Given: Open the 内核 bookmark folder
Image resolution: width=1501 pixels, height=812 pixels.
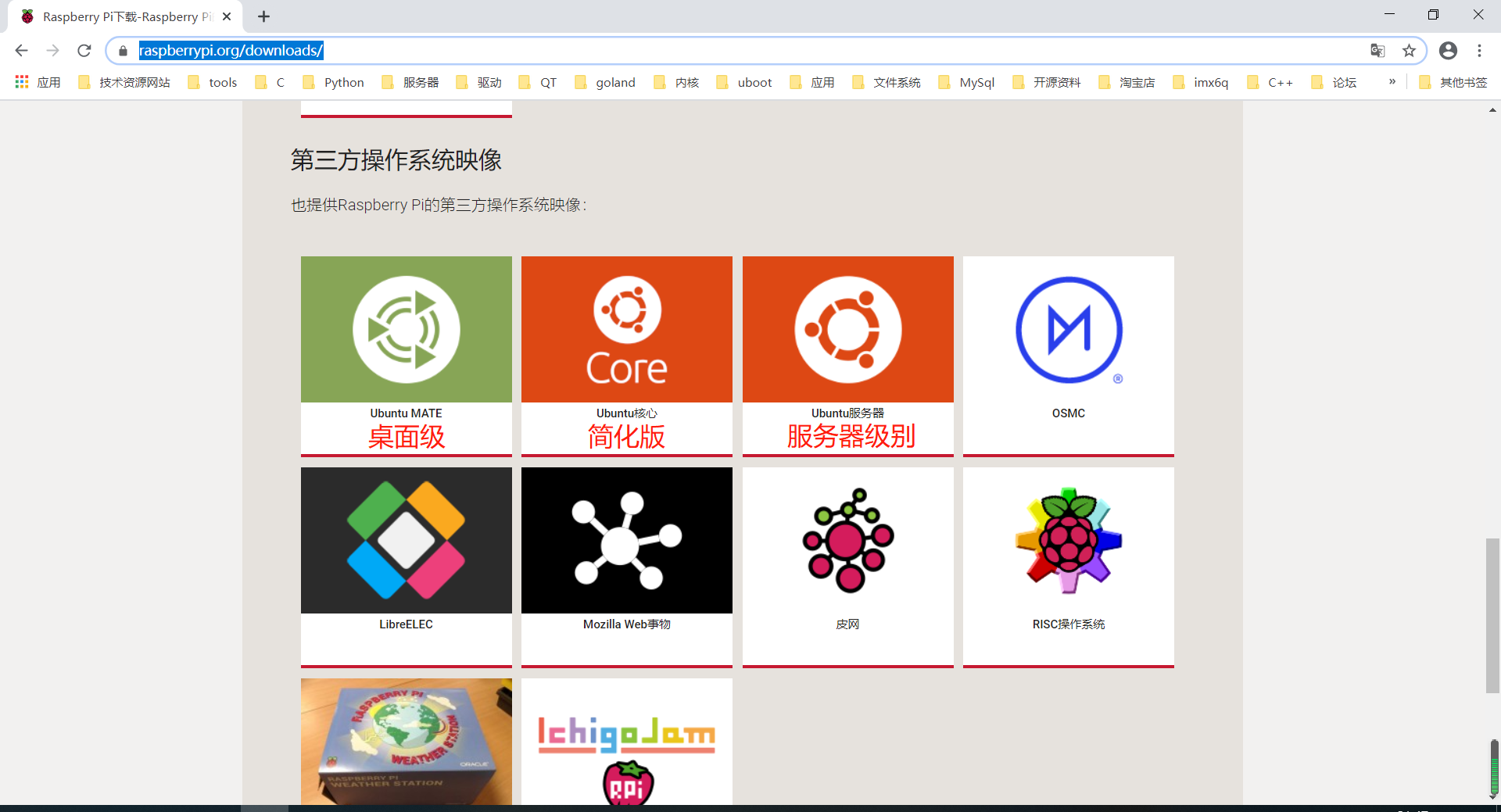Looking at the screenshot, I should 676,82.
